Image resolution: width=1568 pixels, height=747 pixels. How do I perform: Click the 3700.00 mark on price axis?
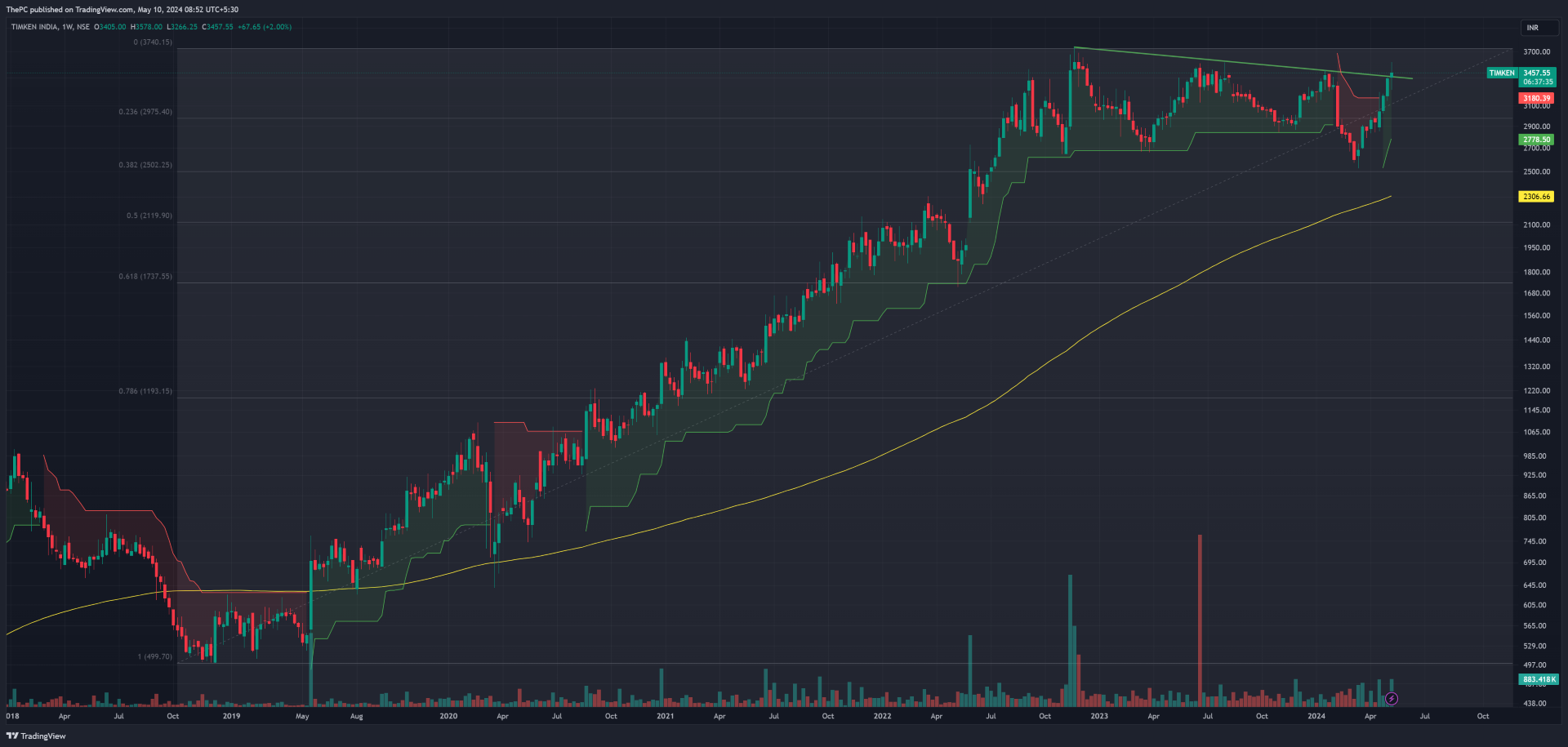(x=1536, y=51)
